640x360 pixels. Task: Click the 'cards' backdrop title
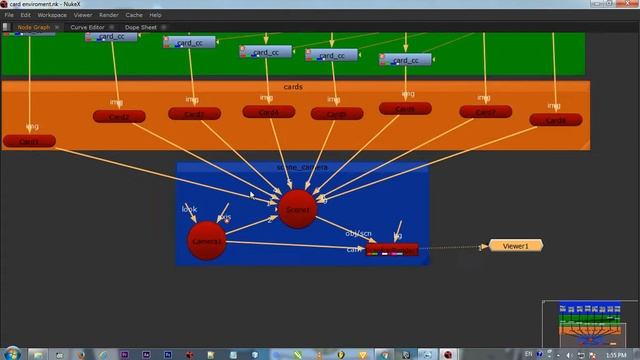coord(293,87)
